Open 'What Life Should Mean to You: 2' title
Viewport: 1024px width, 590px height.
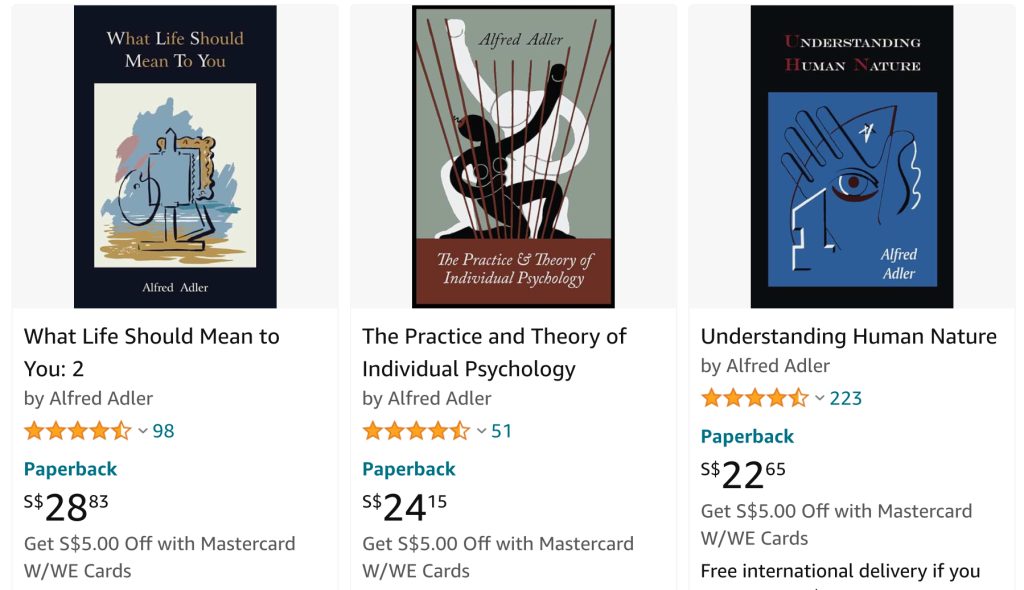[151, 352]
